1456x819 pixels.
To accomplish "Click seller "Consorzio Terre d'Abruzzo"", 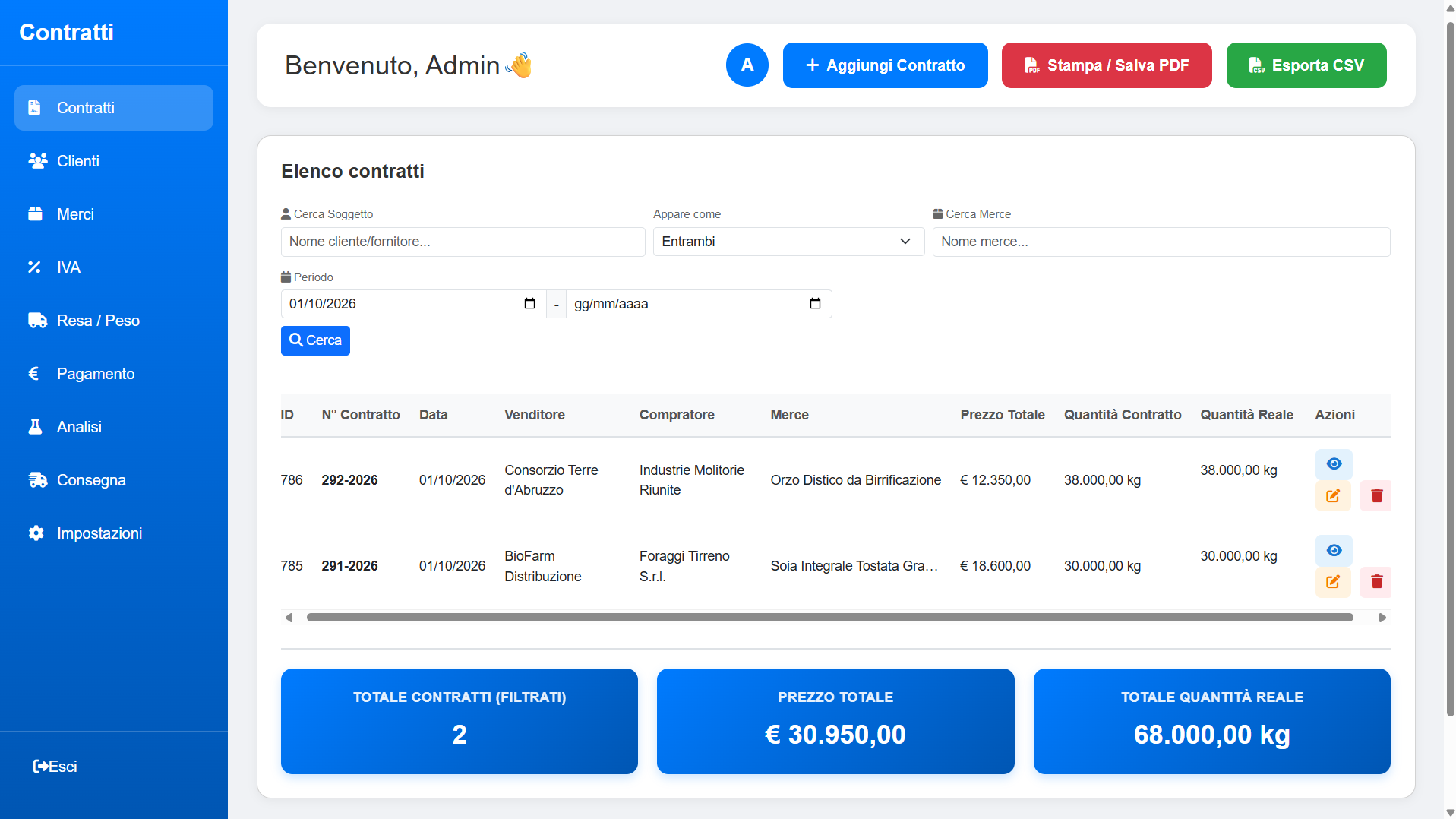I will pyautogui.click(x=551, y=480).
